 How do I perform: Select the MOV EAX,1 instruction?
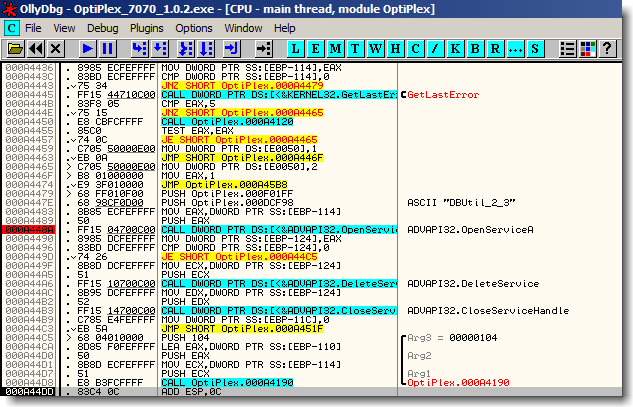tap(188, 176)
